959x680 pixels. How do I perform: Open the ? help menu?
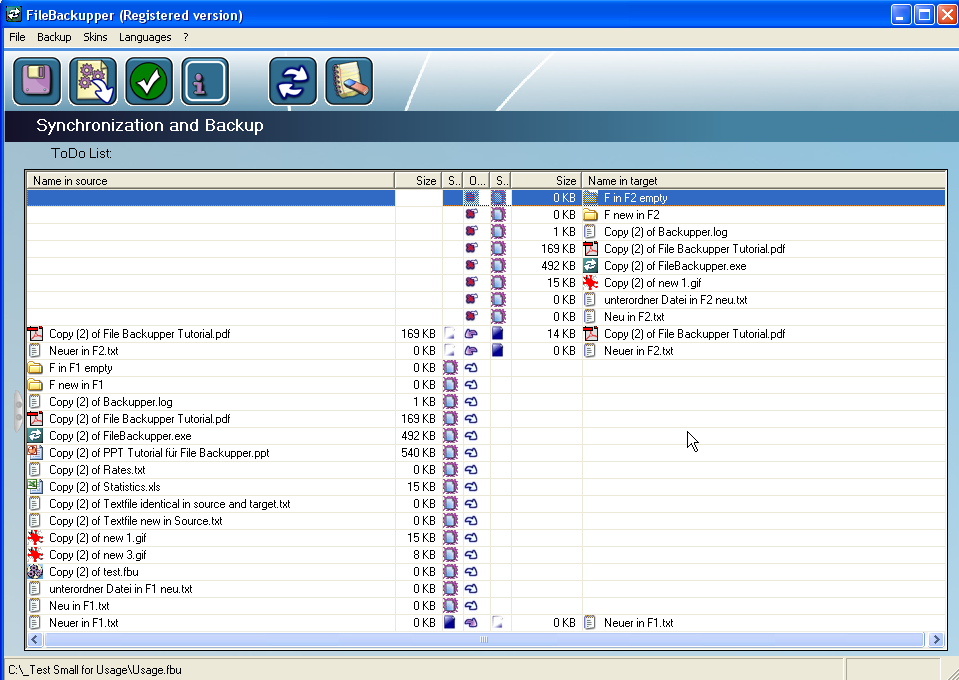pos(186,37)
